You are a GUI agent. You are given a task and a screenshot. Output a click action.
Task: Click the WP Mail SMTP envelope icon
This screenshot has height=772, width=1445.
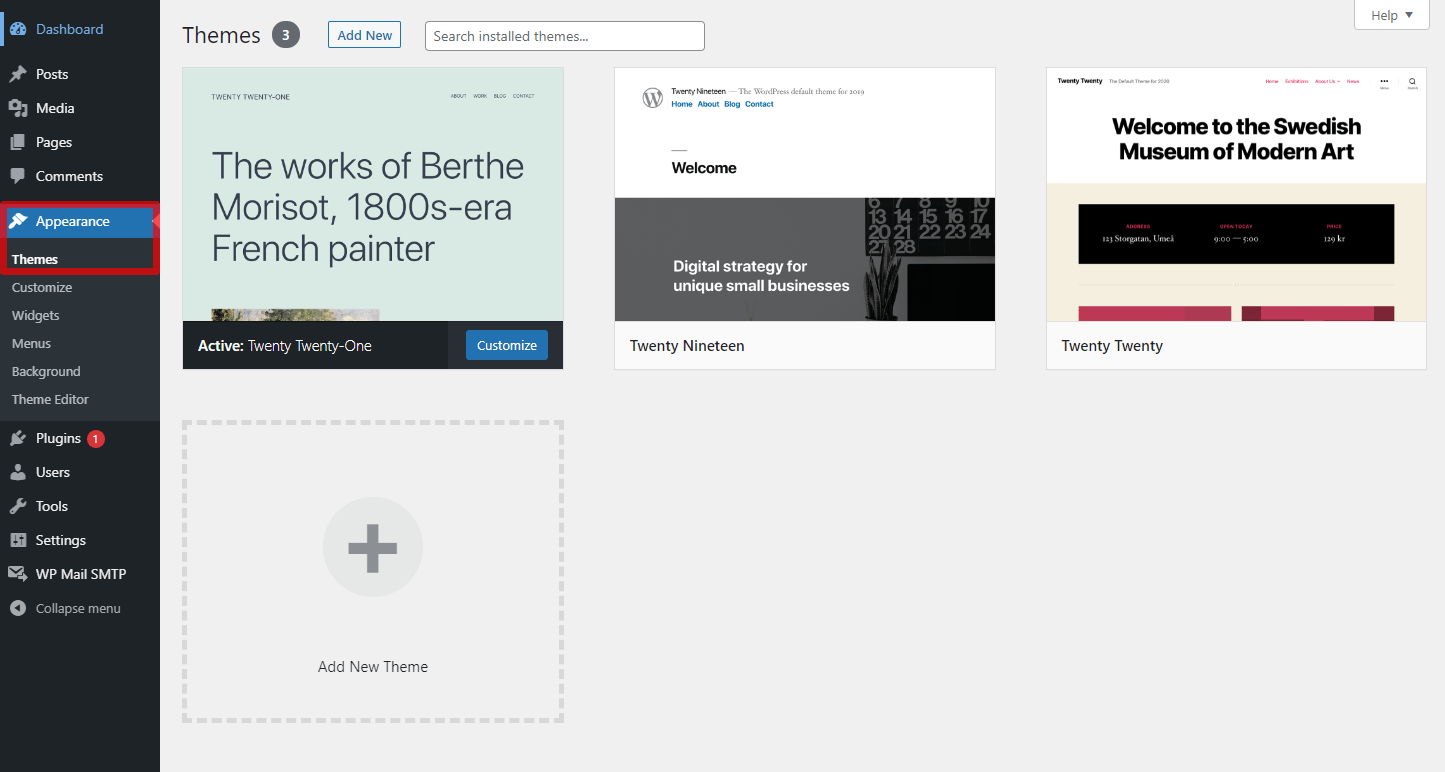pos(18,574)
